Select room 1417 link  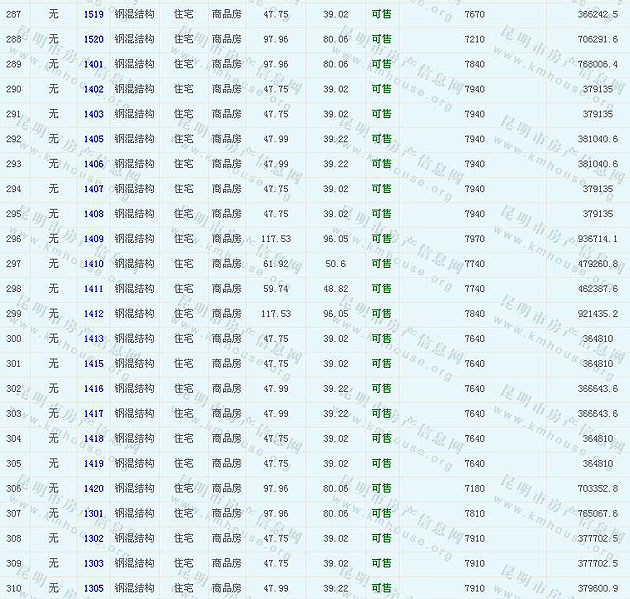tap(93, 414)
